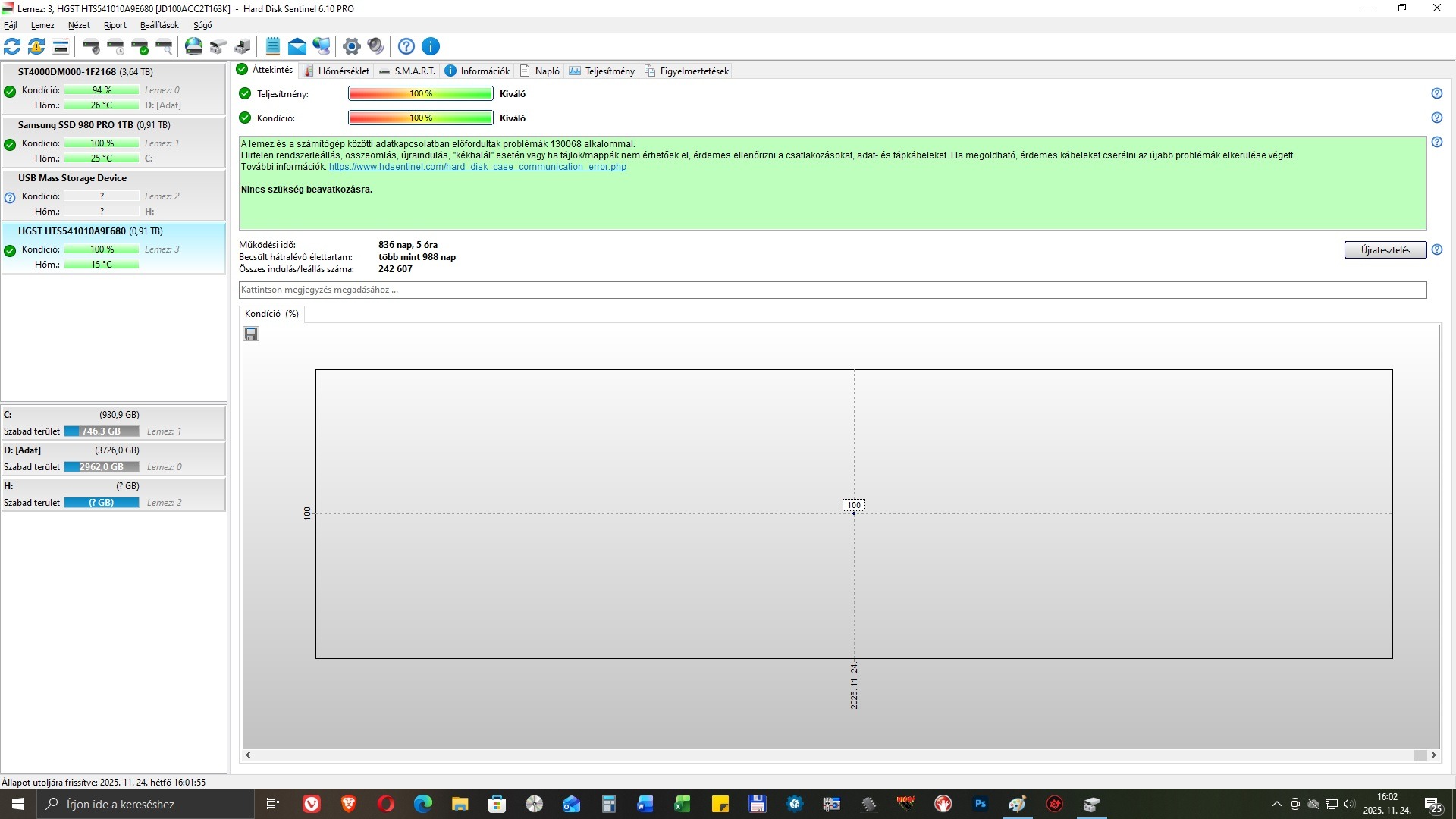This screenshot has width=1456, height=819.
Task: Click the scheduled disk test clock icon
Action: [116, 46]
